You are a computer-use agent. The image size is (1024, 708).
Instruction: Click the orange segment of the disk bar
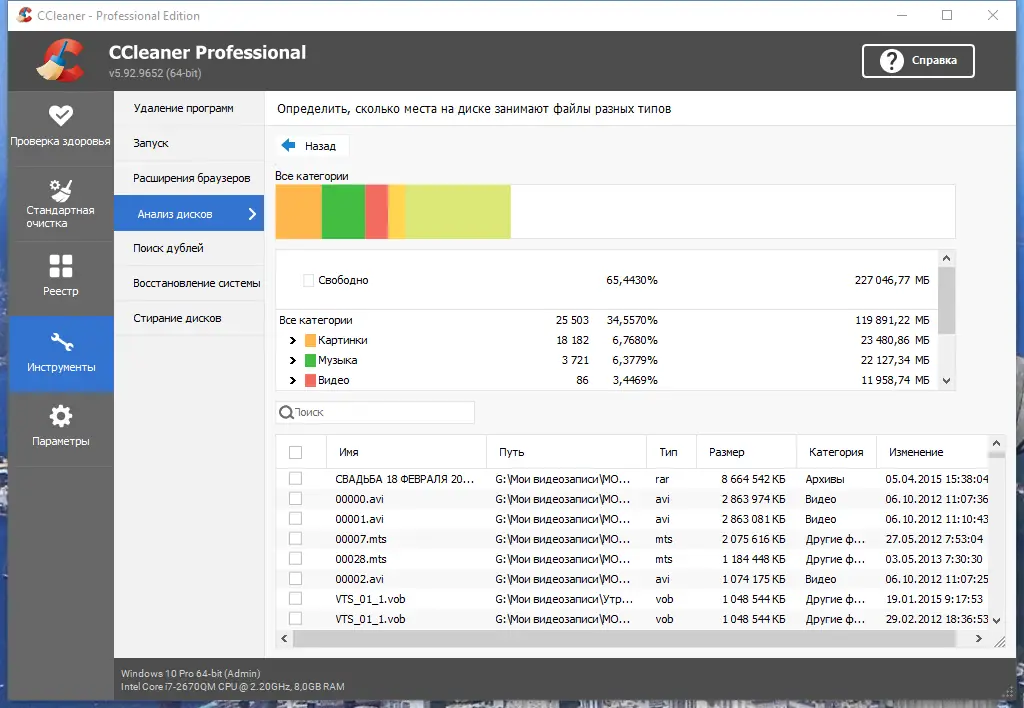coord(298,212)
